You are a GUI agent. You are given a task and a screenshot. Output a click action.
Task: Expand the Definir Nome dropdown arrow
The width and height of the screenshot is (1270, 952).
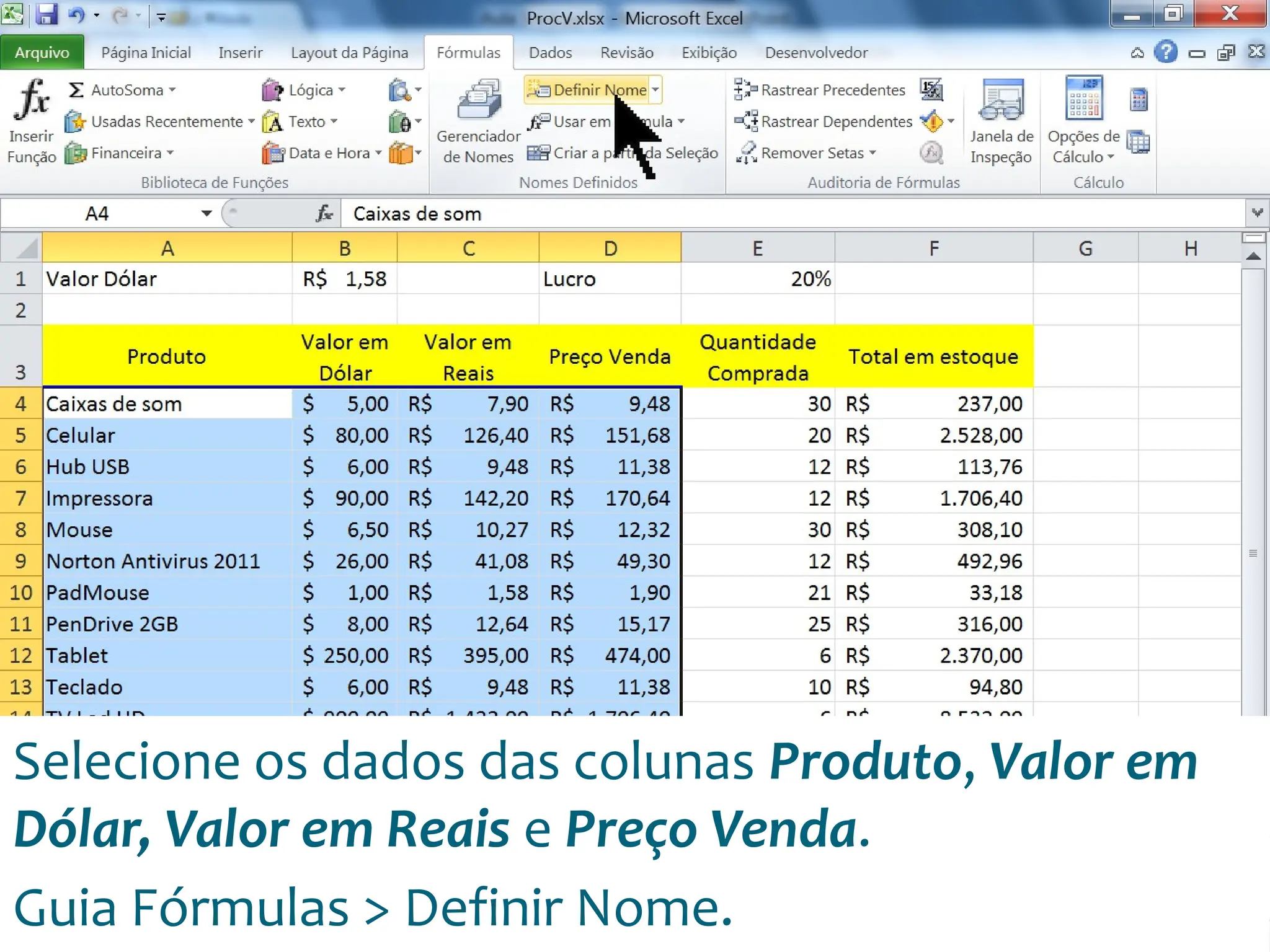pyautogui.click(x=655, y=90)
